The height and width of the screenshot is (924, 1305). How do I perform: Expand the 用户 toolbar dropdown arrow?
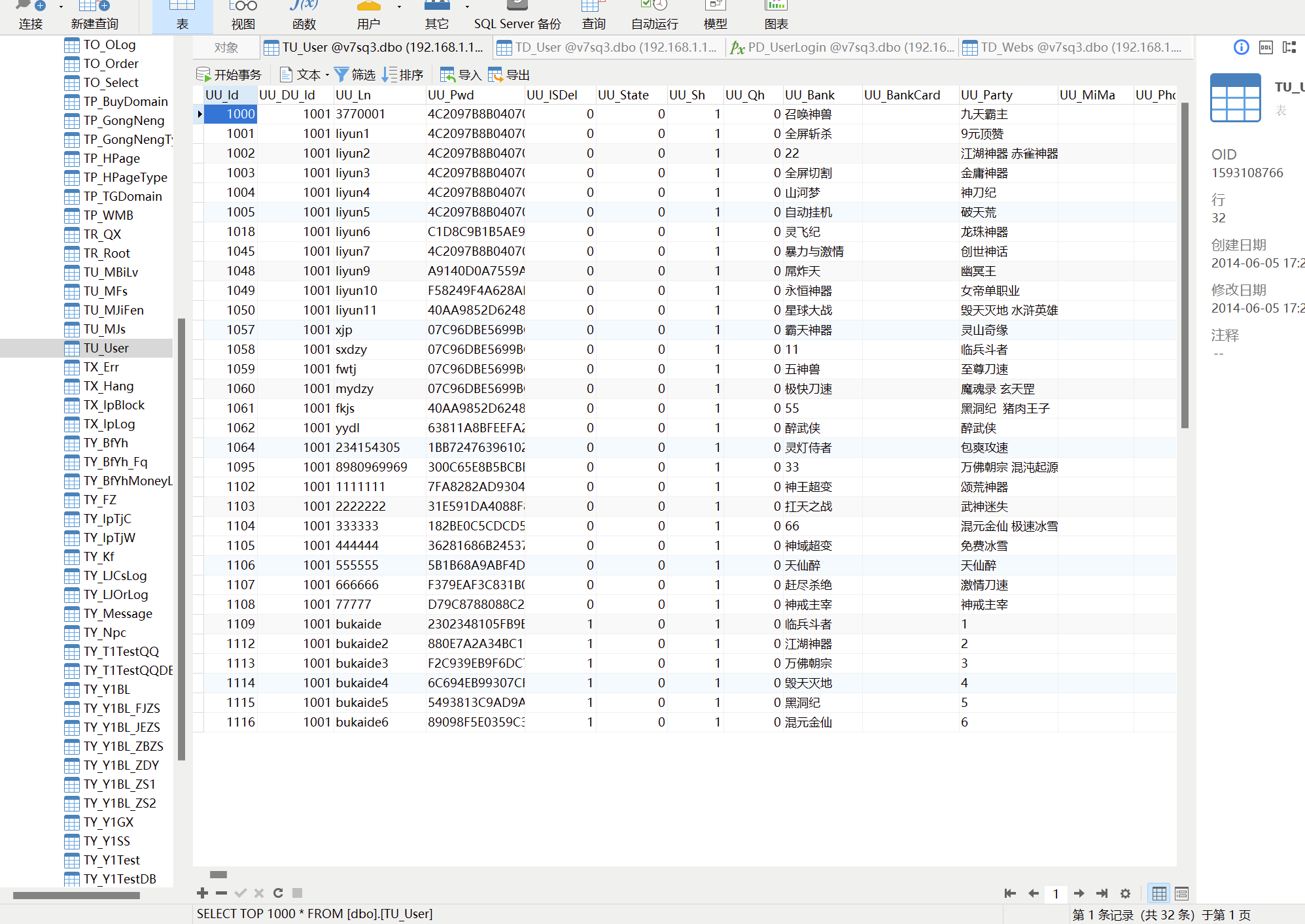[x=399, y=7]
